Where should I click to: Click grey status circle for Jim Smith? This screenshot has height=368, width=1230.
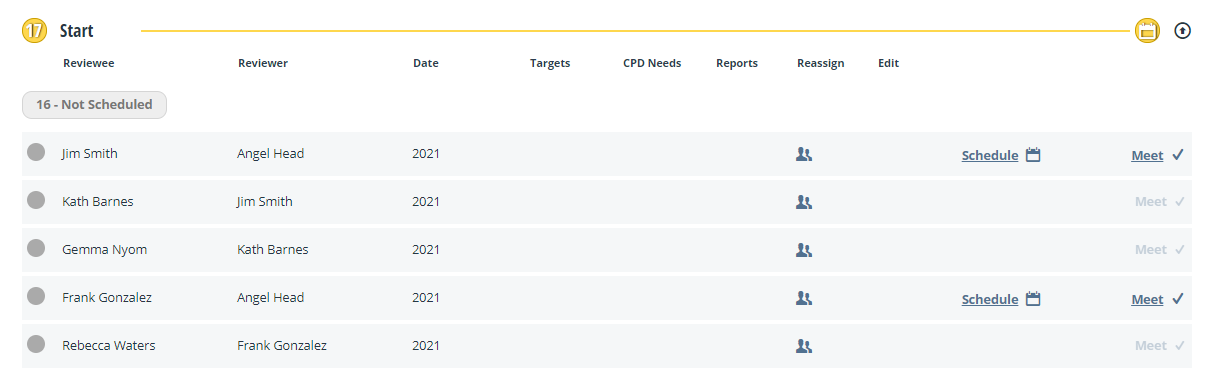tap(36, 152)
